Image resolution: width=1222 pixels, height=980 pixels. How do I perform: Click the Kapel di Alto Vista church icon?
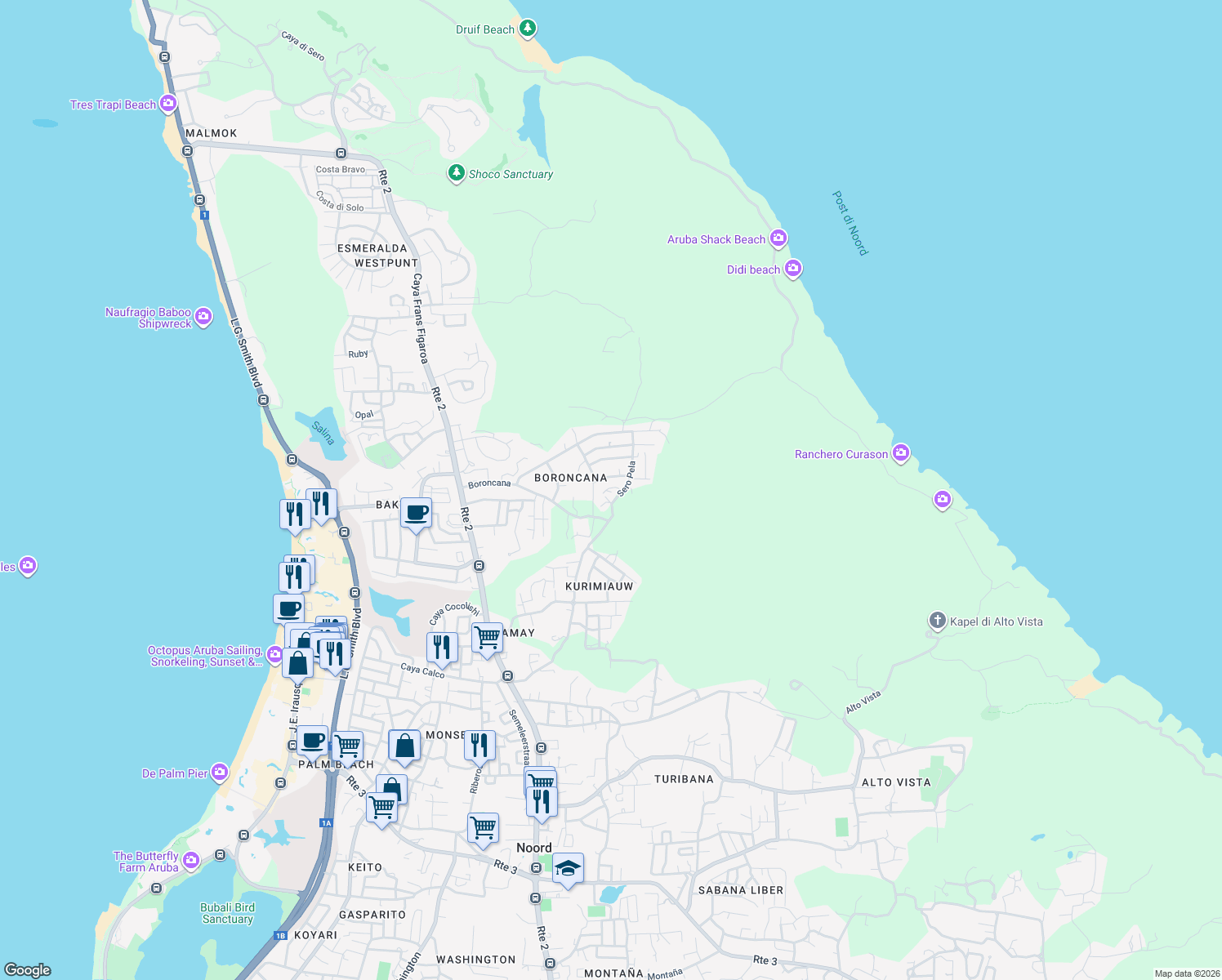[x=936, y=621]
